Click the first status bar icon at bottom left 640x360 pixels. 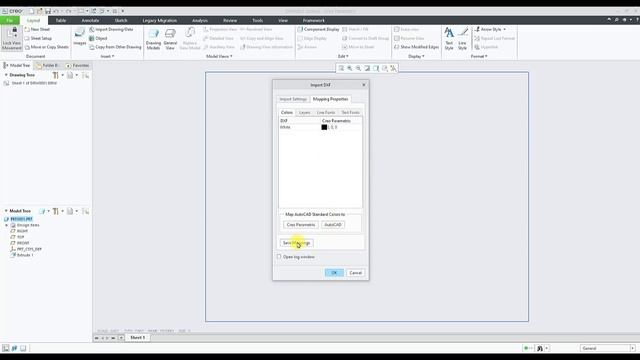[6, 348]
